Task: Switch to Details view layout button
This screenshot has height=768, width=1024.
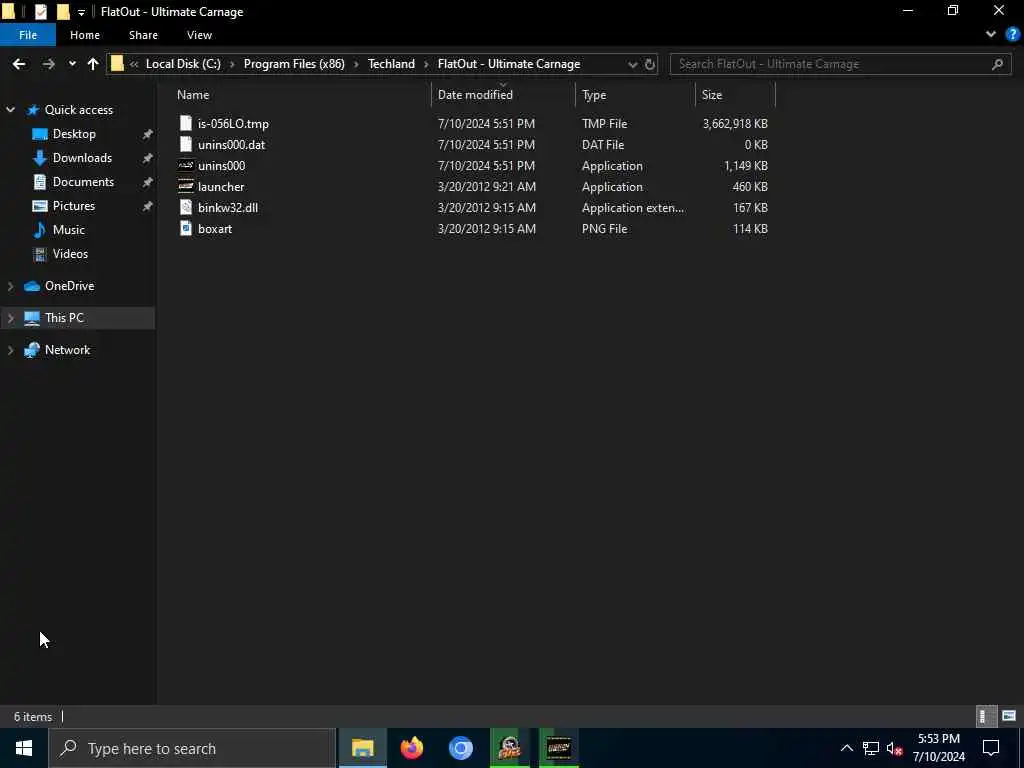Action: tap(985, 716)
